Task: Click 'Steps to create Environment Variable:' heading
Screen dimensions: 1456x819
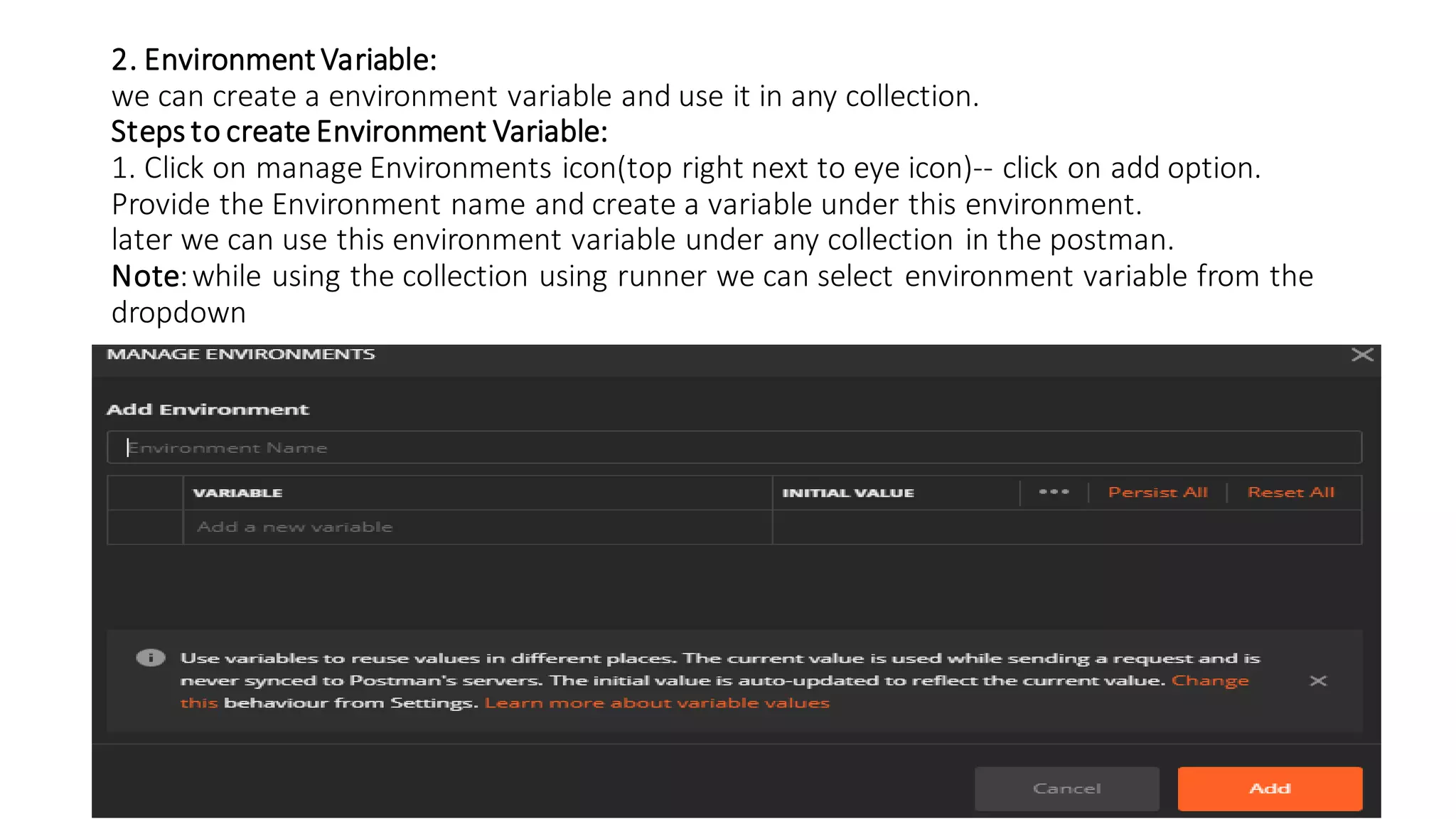Action: coord(359,132)
